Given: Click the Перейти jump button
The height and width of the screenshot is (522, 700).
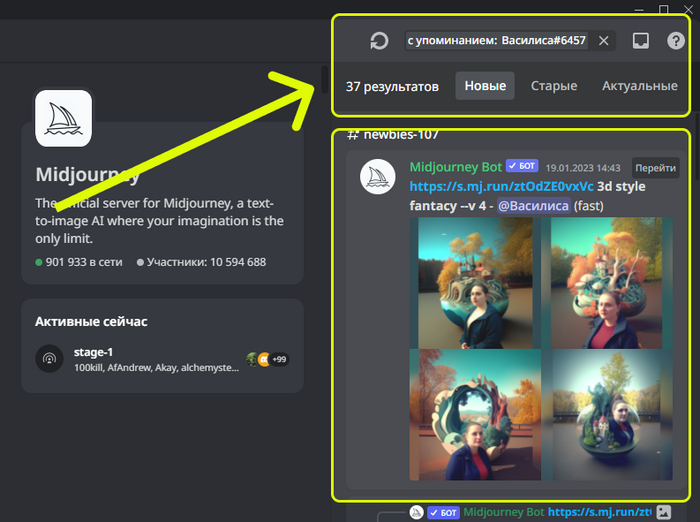Looking at the screenshot, I should click(x=655, y=168).
